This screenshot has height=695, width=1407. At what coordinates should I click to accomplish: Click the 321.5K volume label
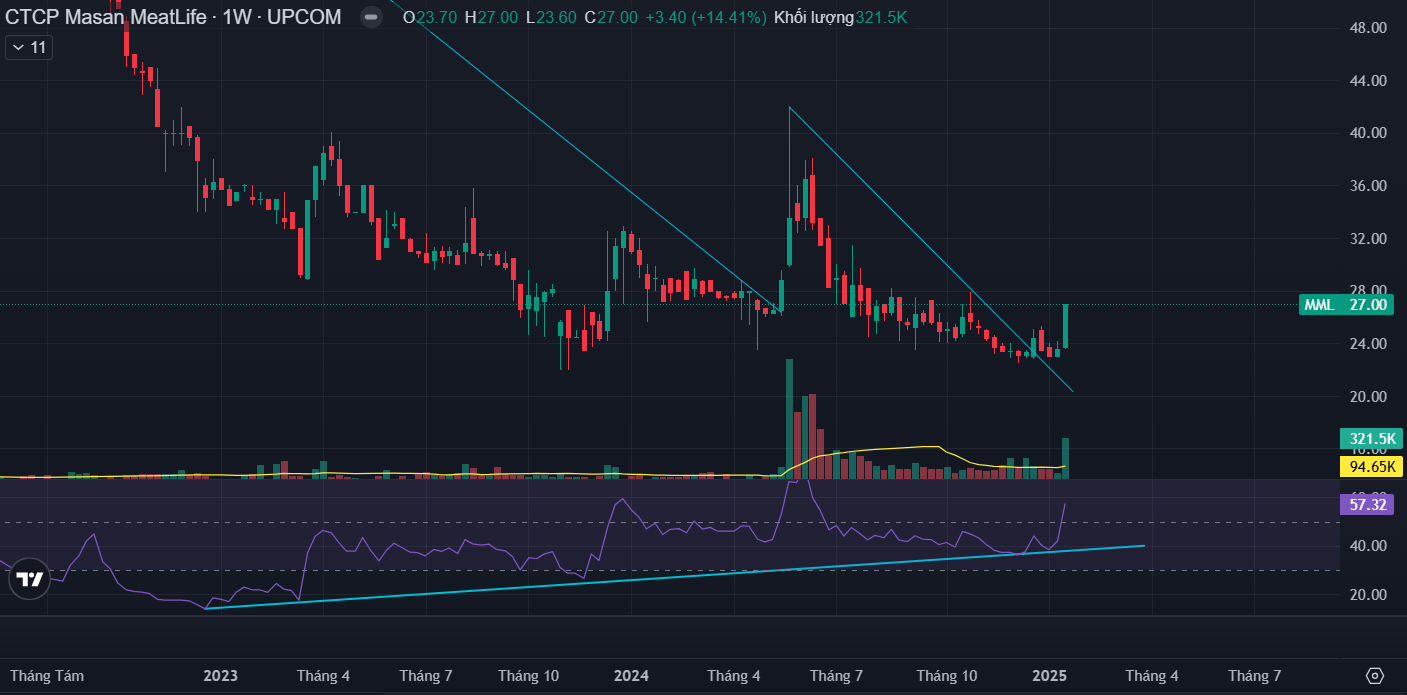tap(1372, 439)
